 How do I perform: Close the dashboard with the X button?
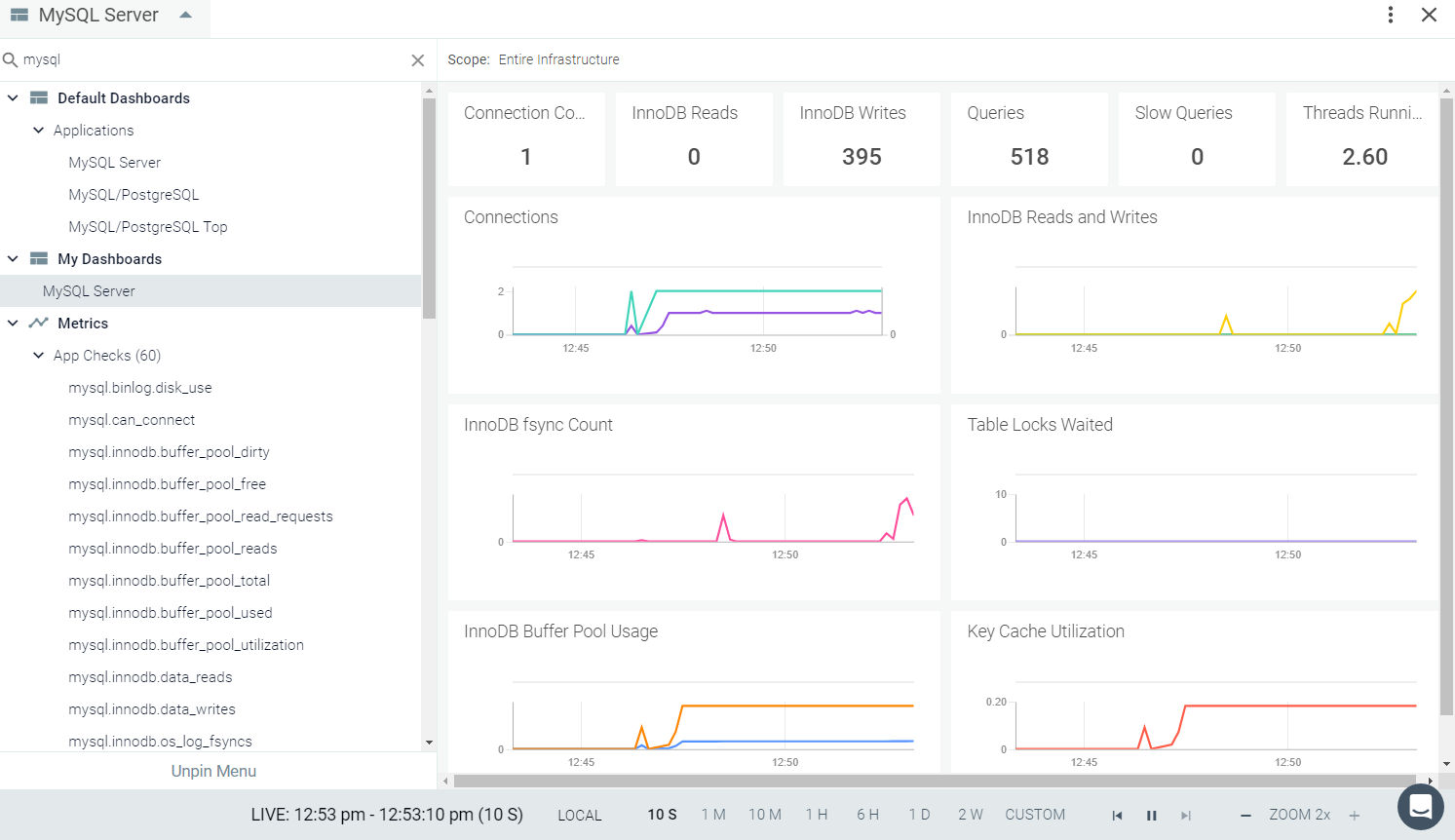tap(1429, 15)
